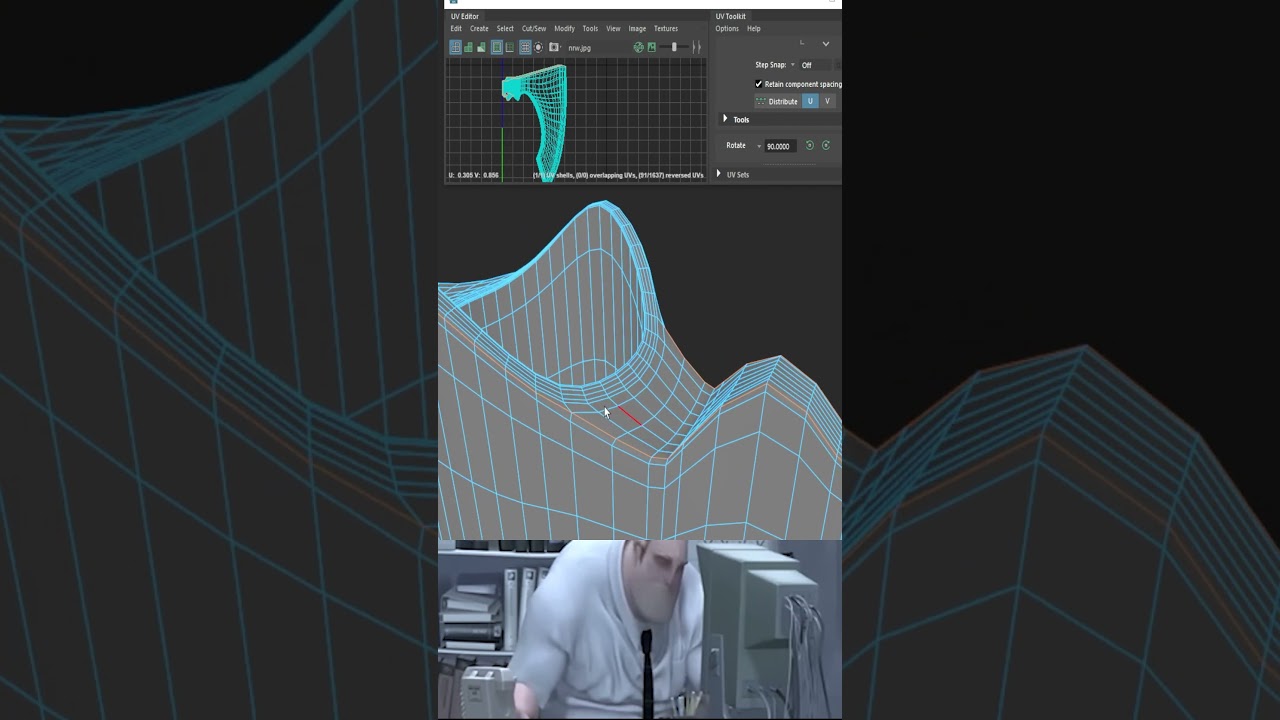Image resolution: width=1280 pixels, height=720 pixels.
Task: Click the rotate clockwise icon
Action: (x=826, y=145)
